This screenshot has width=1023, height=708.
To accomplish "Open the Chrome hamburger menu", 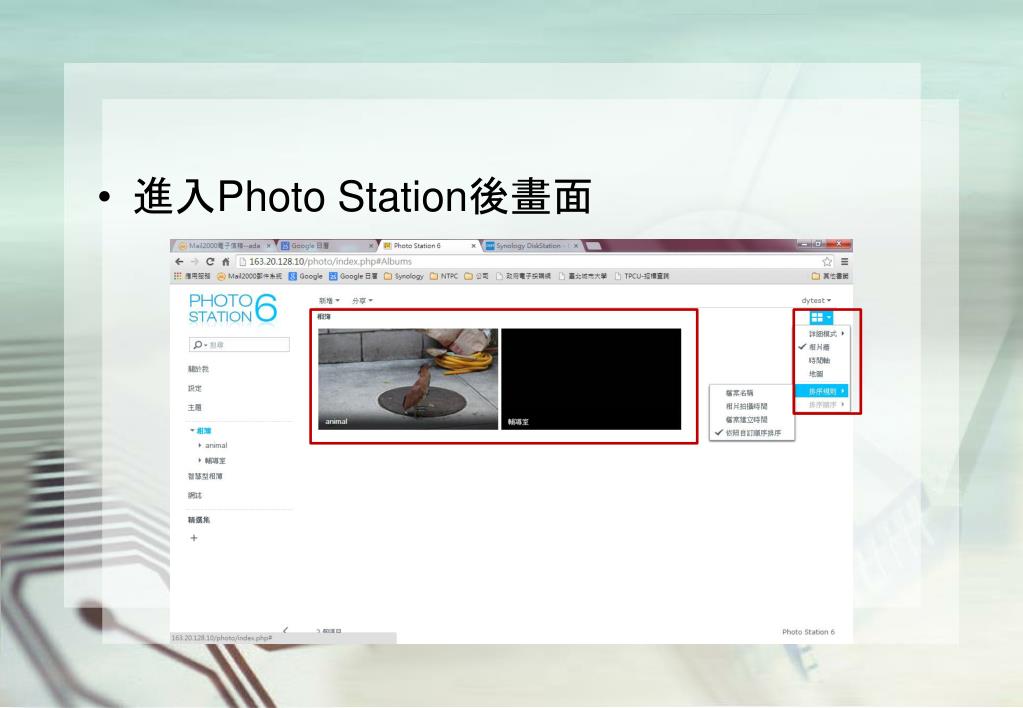I will 844,261.
